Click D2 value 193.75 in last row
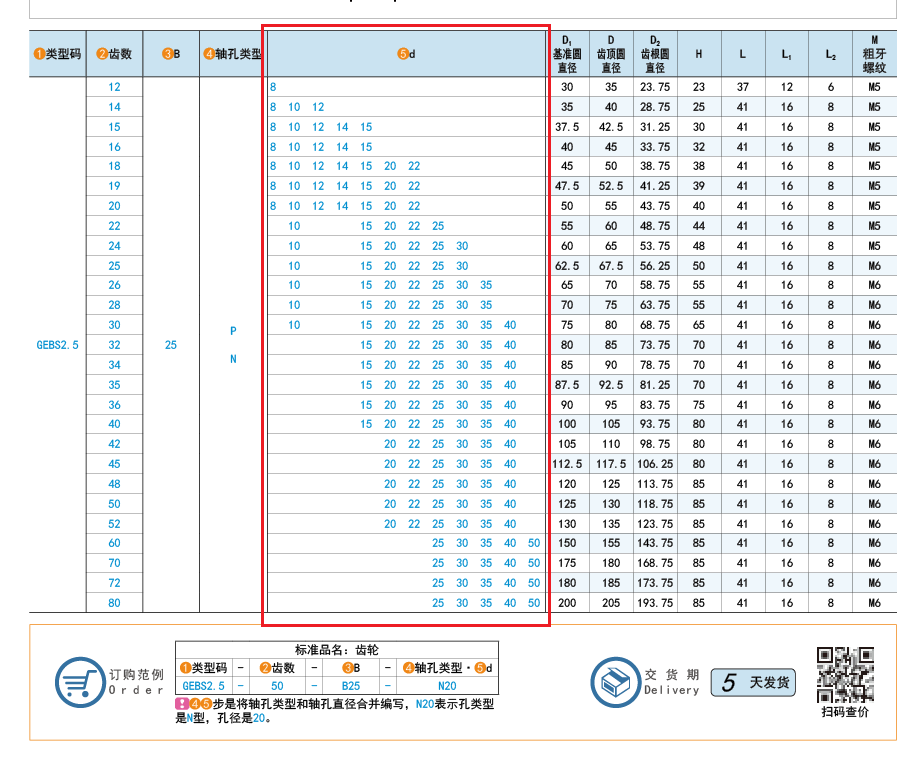This screenshot has width=921, height=765. [x=656, y=603]
